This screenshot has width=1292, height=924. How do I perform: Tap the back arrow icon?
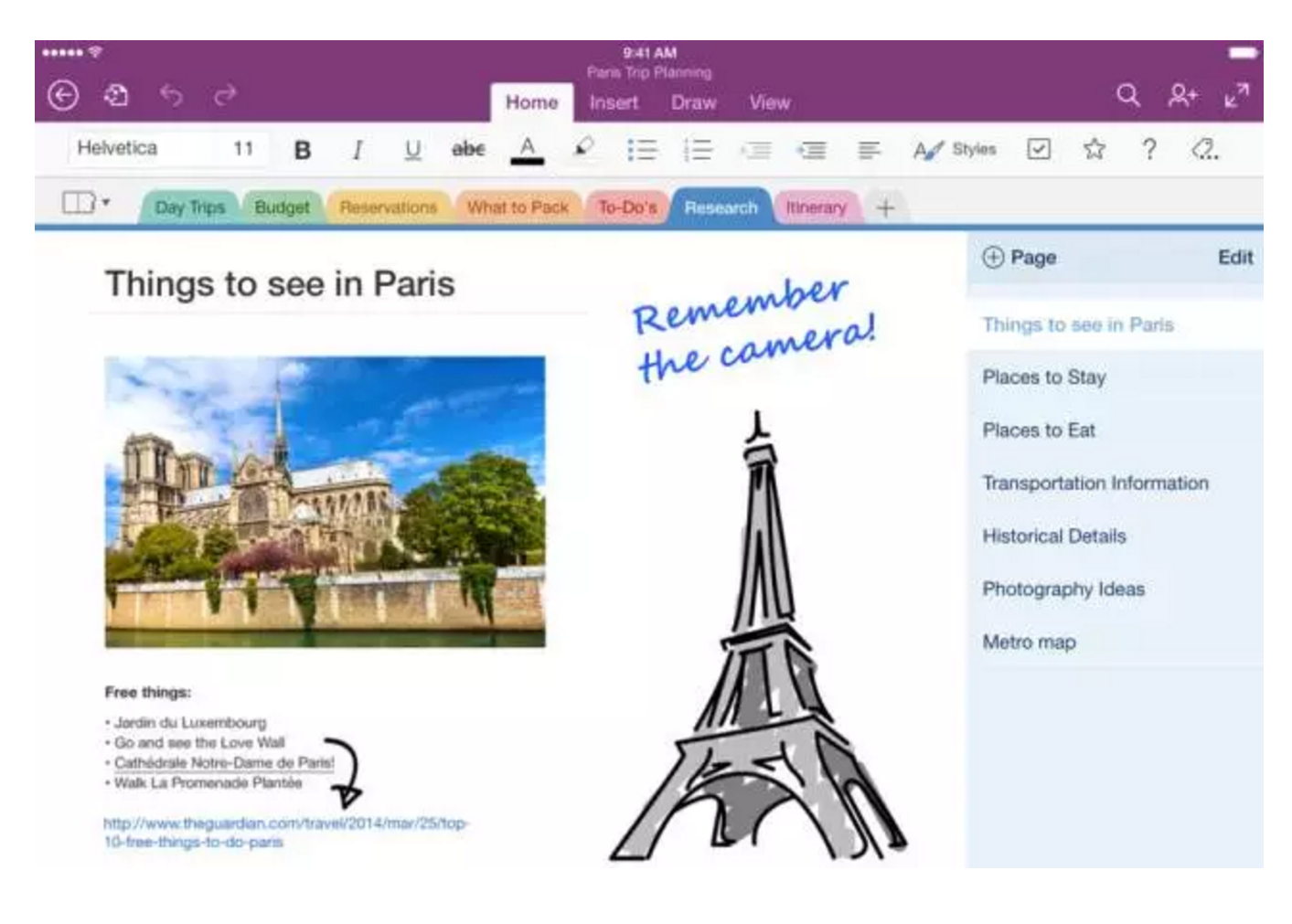pos(62,95)
